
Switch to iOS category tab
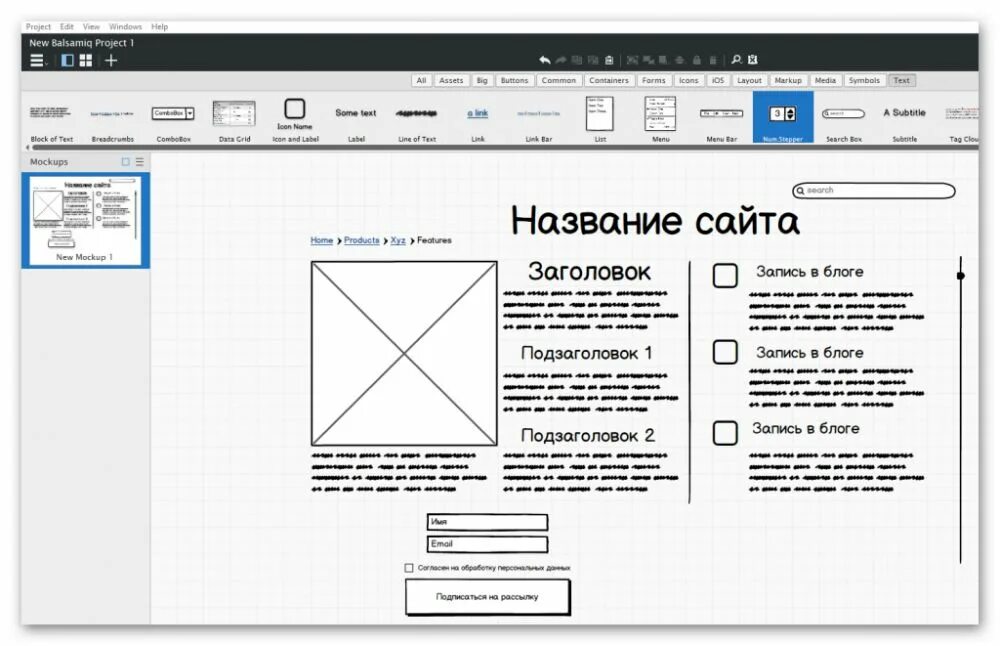click(x=717, y=80)
